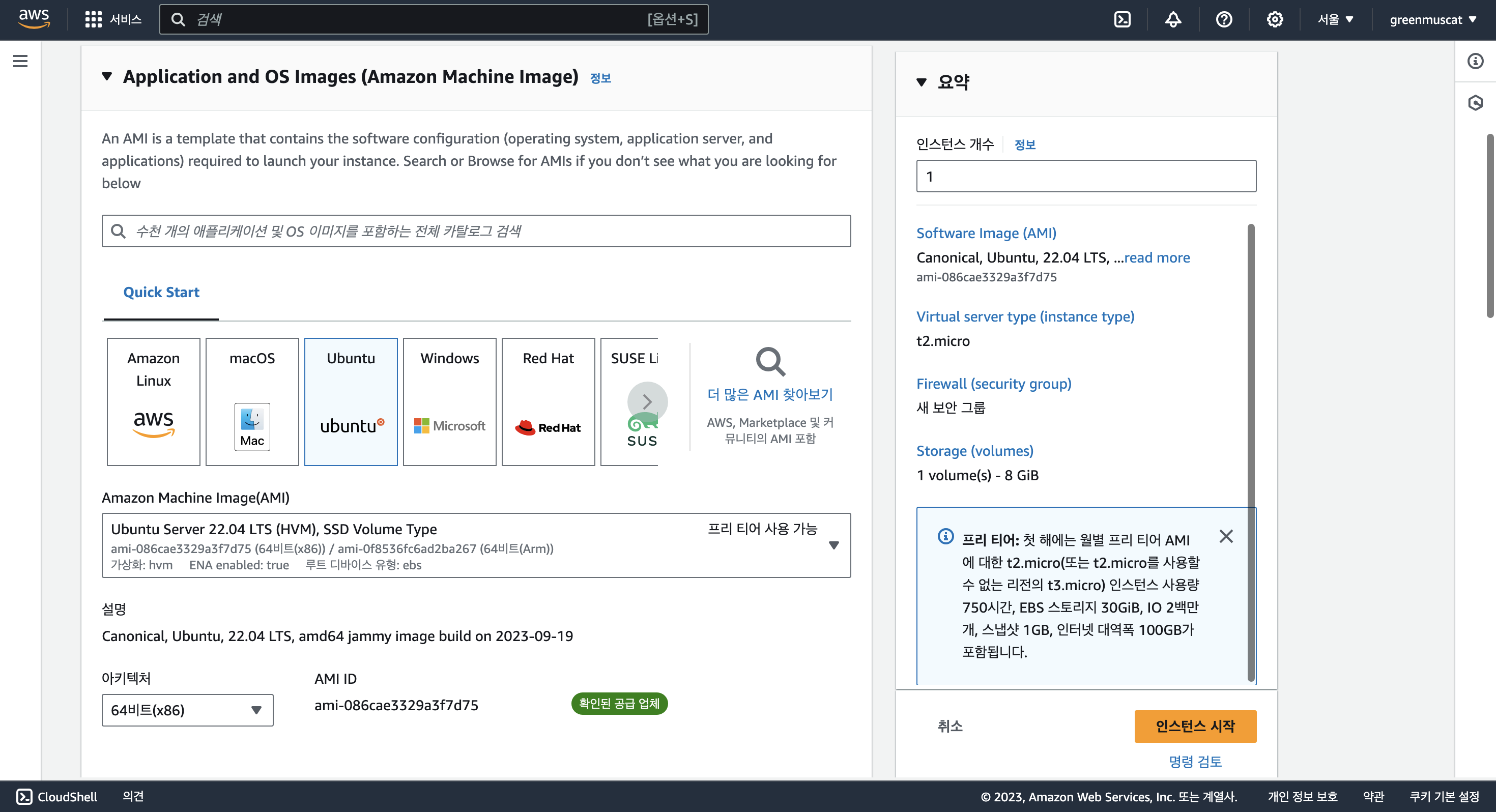Open 정보 link next to AMI heading

[600, 78]
